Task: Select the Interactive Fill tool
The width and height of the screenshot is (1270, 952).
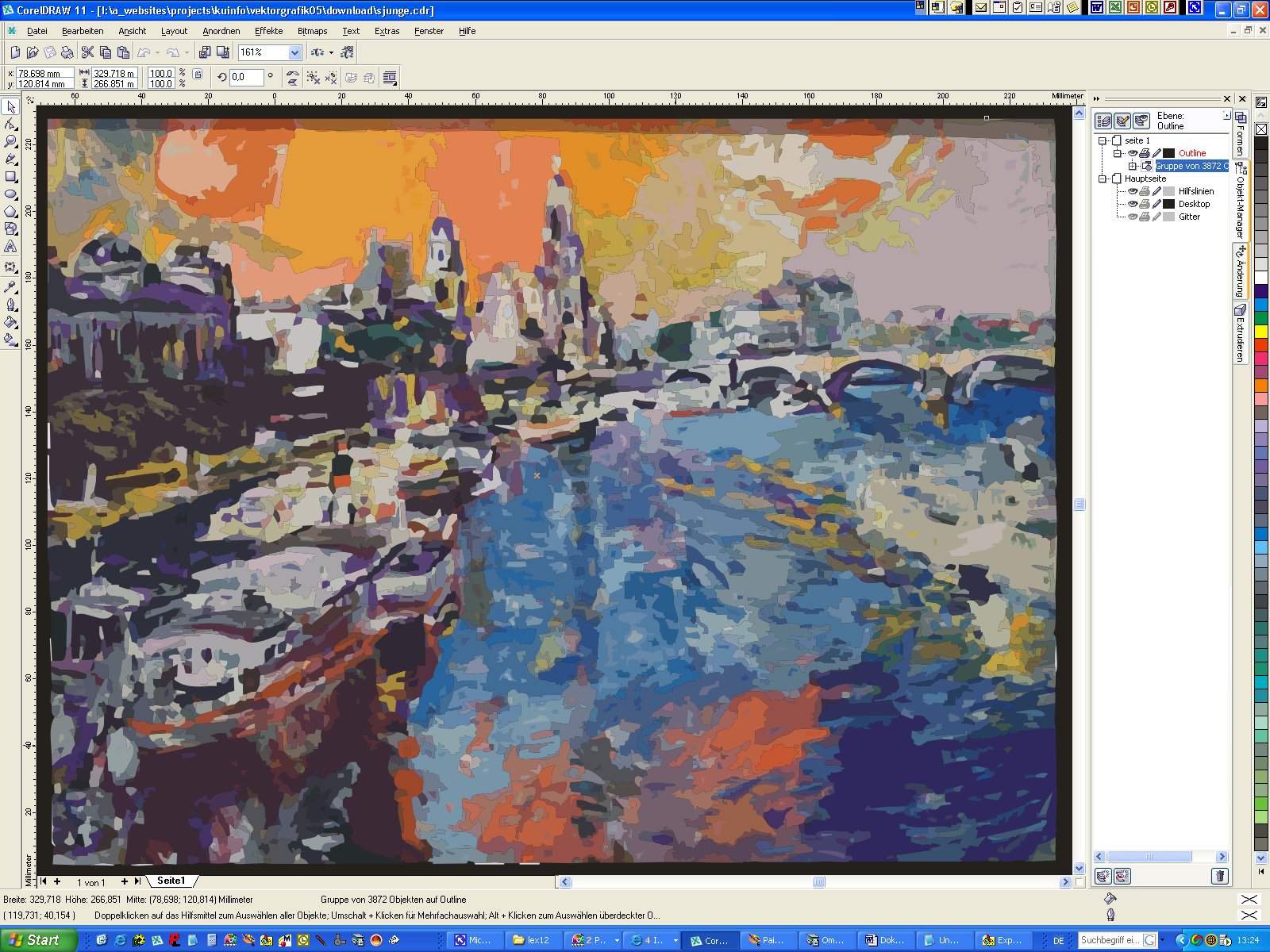Action: (11, 339)
